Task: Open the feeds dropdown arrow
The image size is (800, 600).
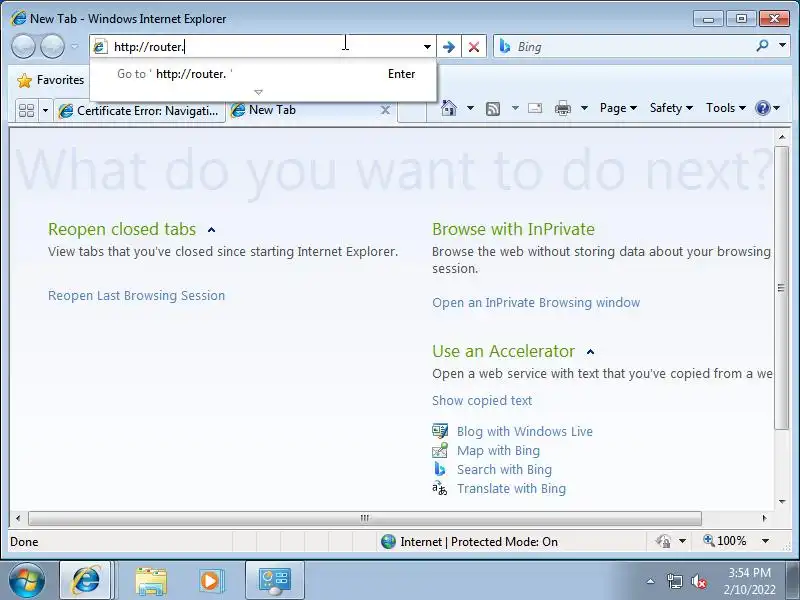Action: (515, 108)
